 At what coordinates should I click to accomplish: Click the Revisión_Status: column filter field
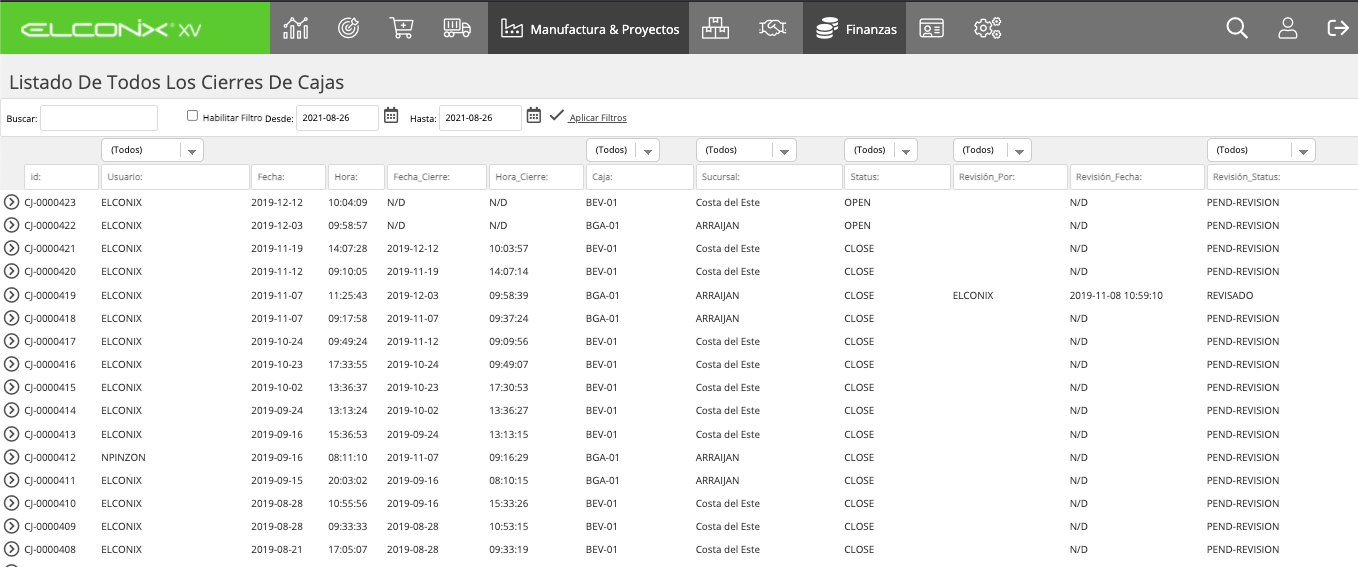pos(1282,177)
